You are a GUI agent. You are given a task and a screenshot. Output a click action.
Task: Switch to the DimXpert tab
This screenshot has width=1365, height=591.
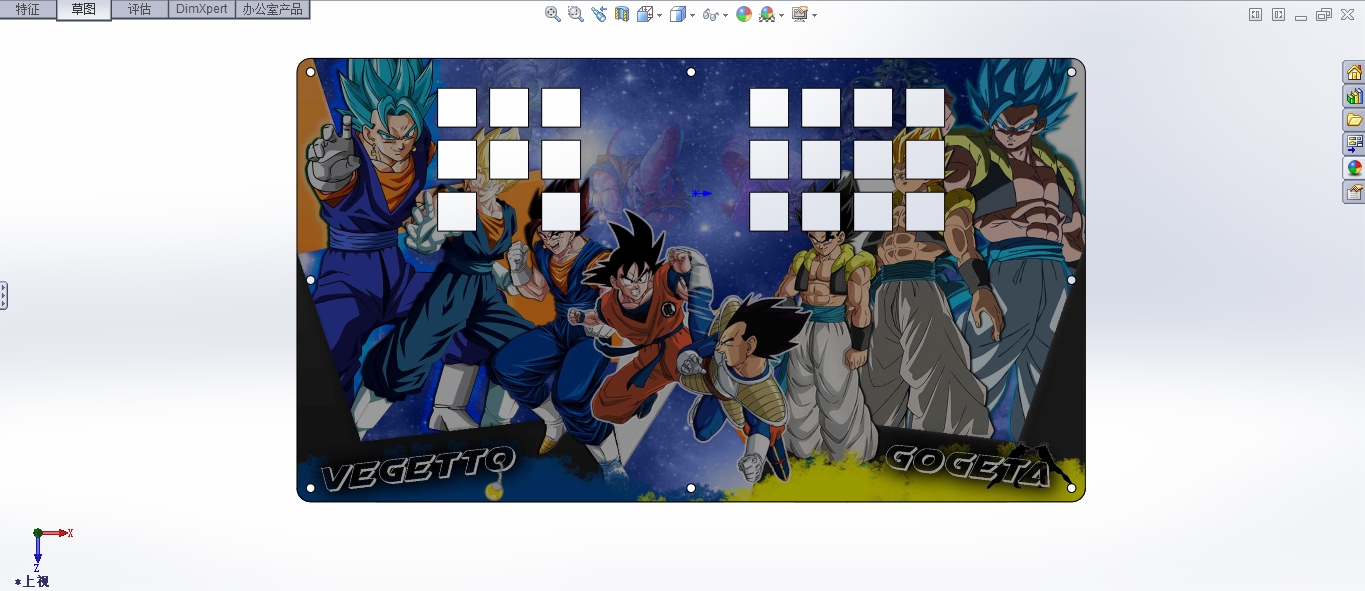pyautogui.click(x=202, y=9)
